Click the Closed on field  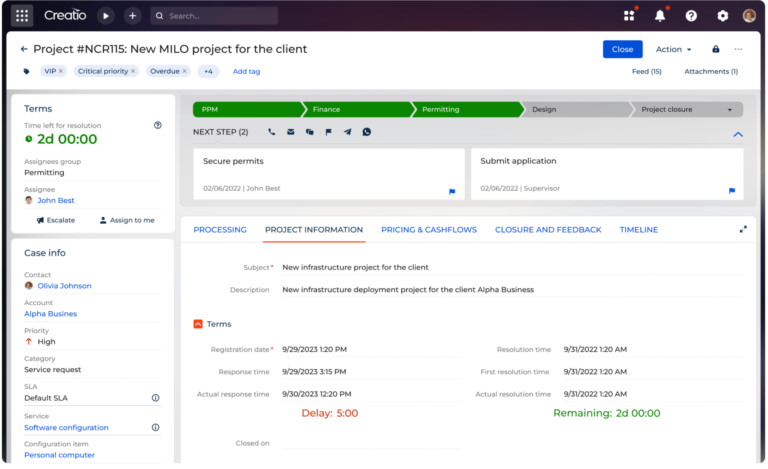(x=371, y=443)
